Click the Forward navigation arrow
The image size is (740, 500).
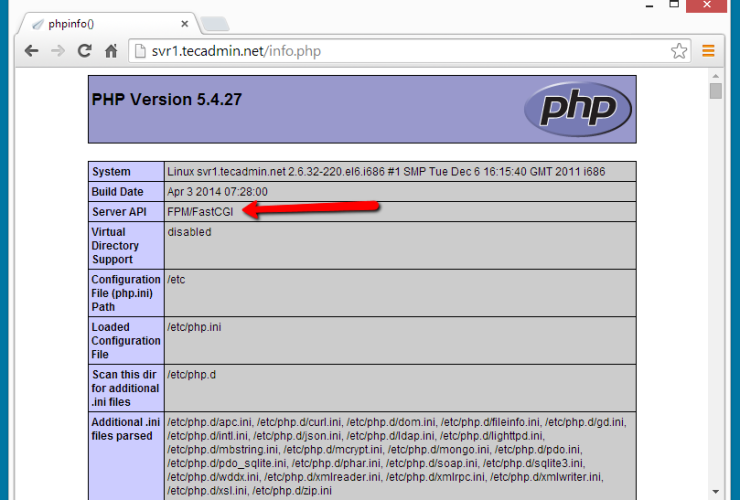click(58, 51)
